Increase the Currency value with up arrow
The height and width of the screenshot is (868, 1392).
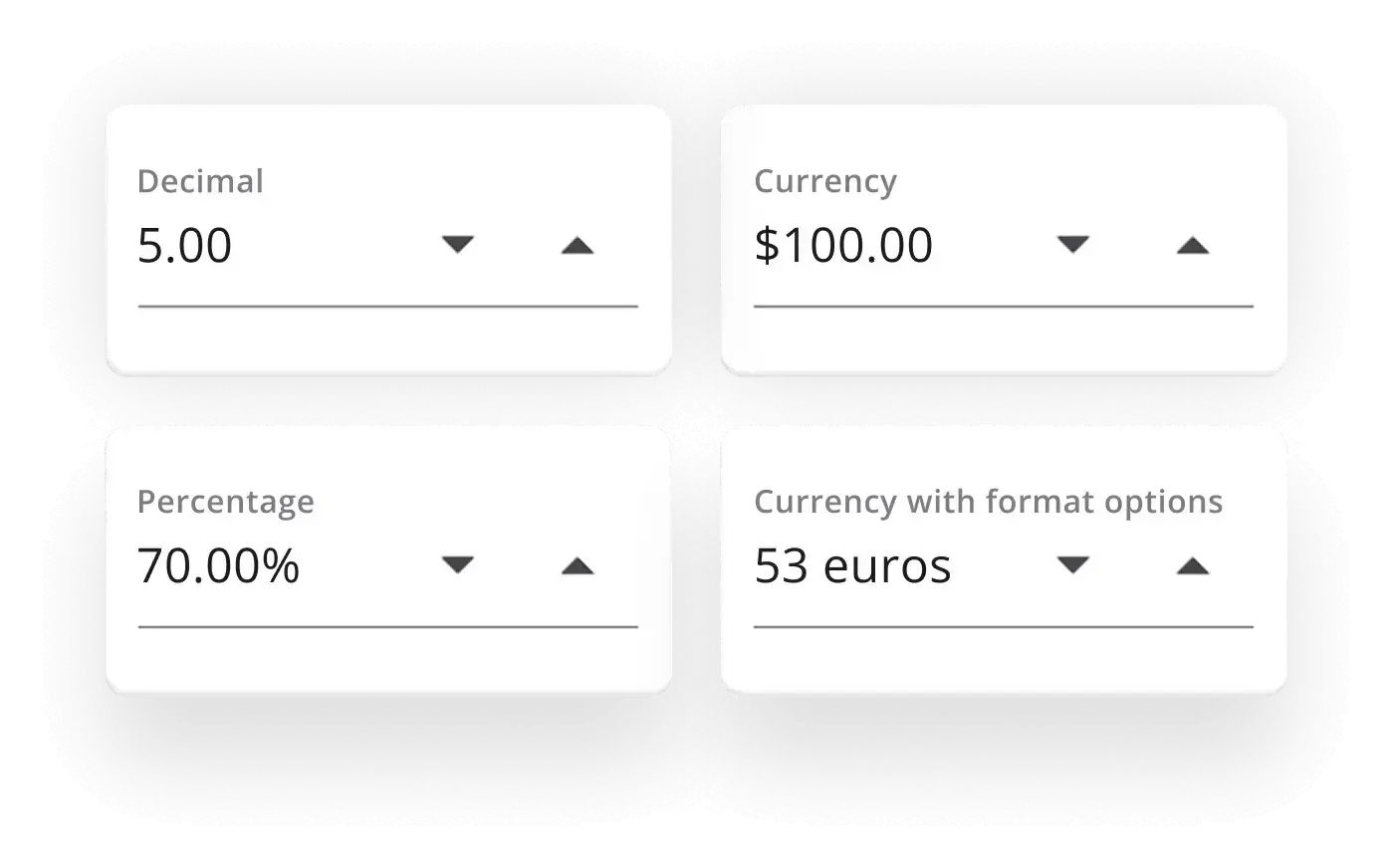(x=1191, y=244)
